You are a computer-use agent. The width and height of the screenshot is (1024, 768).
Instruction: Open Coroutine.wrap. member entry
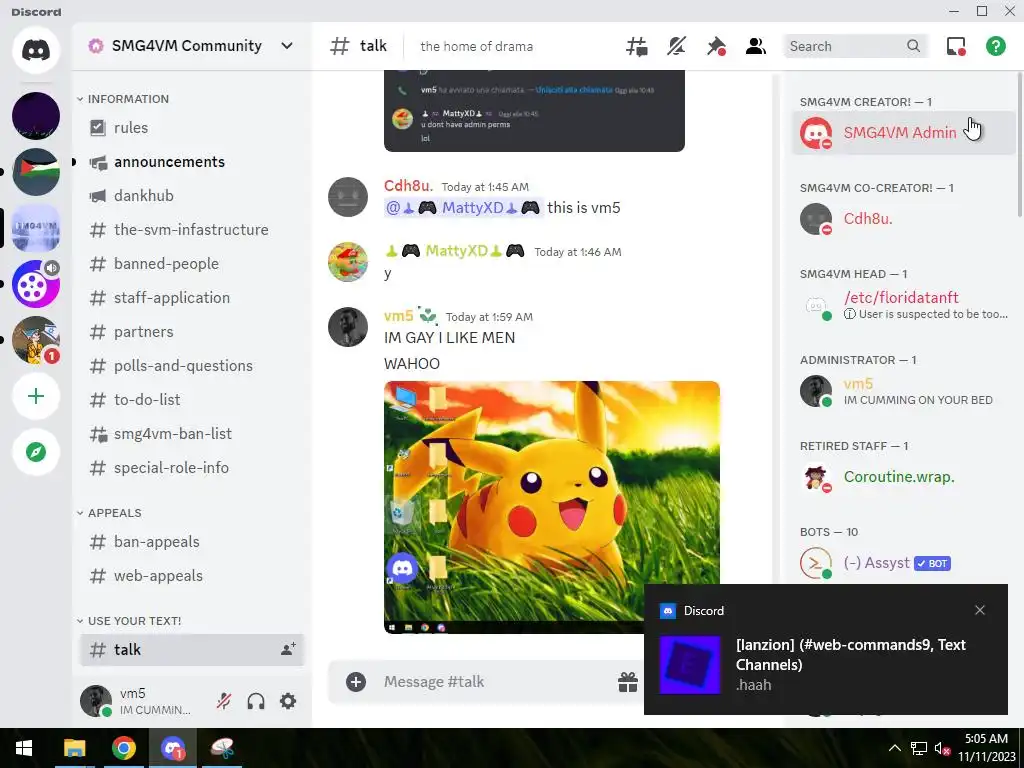click(x=904, y=477)
